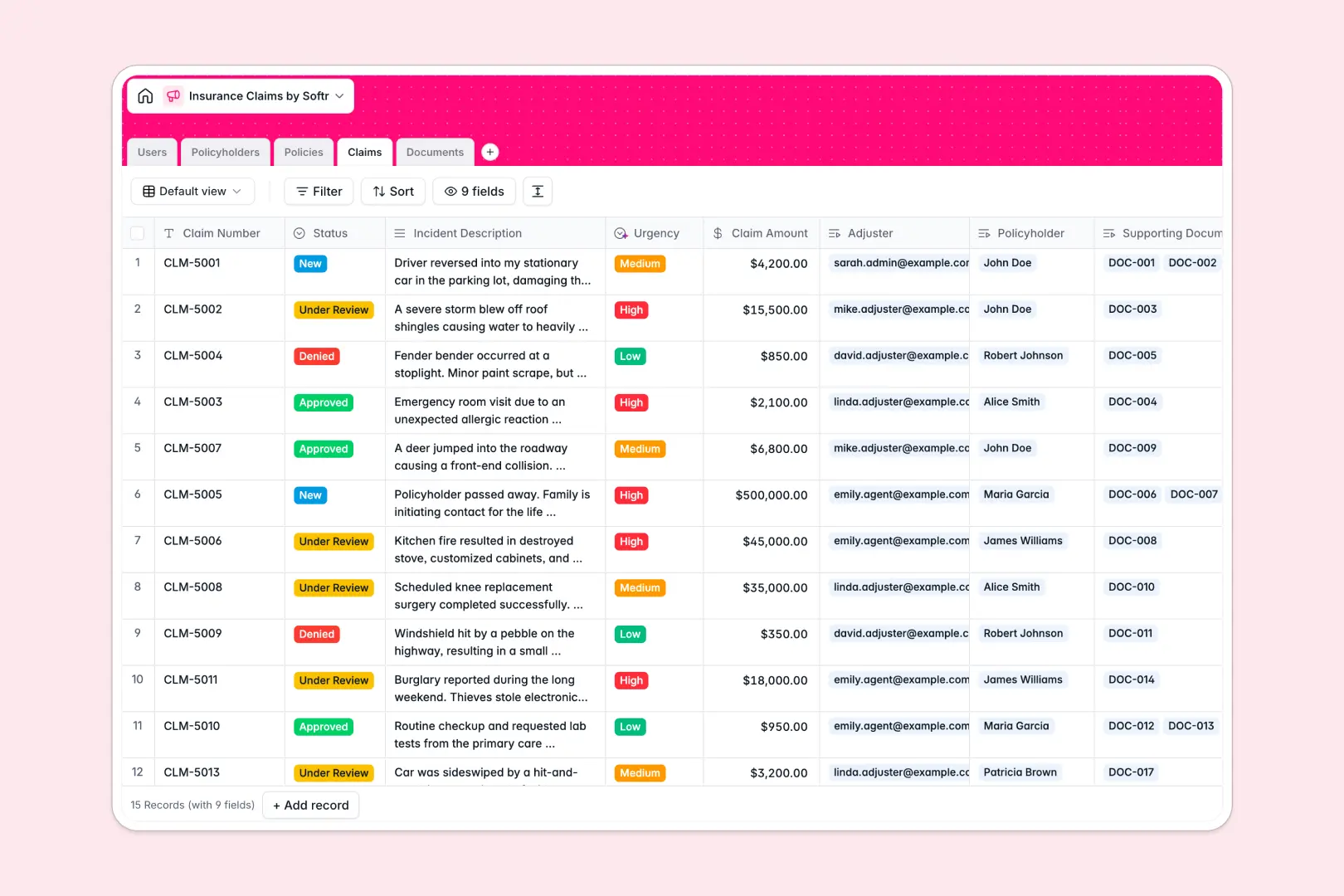Click the Sort icon in the toolbar
The height and width of the screenshot is (896, 1344).
pos(379,191)
